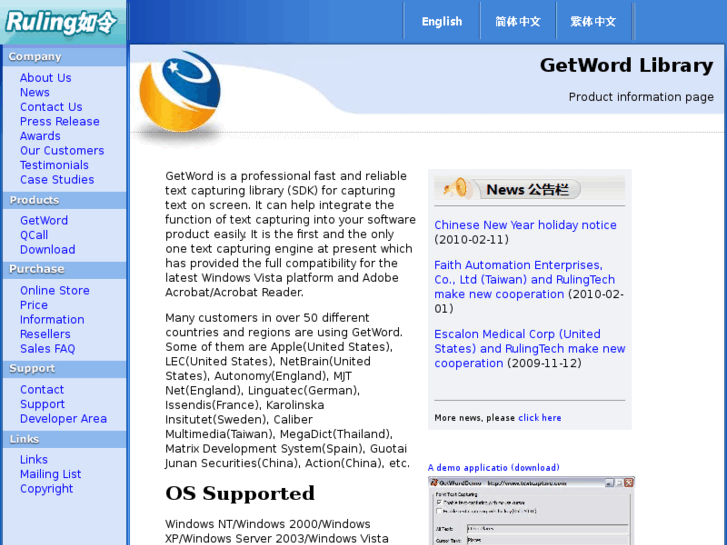Viewport: 727px width, 545px height.
Task: Open the Resellers page
Action: [45, 334]
